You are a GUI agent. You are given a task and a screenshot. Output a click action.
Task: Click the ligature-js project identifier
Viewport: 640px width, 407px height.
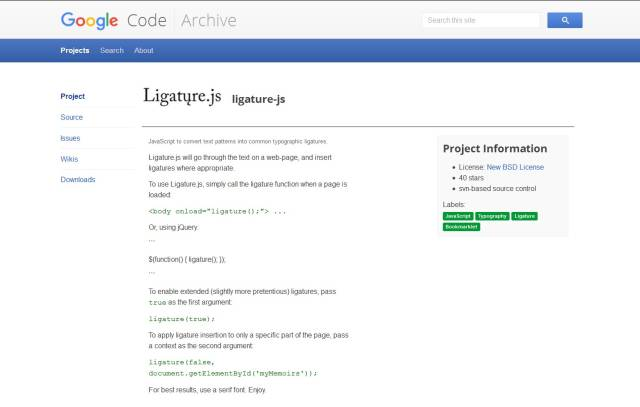(x=258, y=99)
